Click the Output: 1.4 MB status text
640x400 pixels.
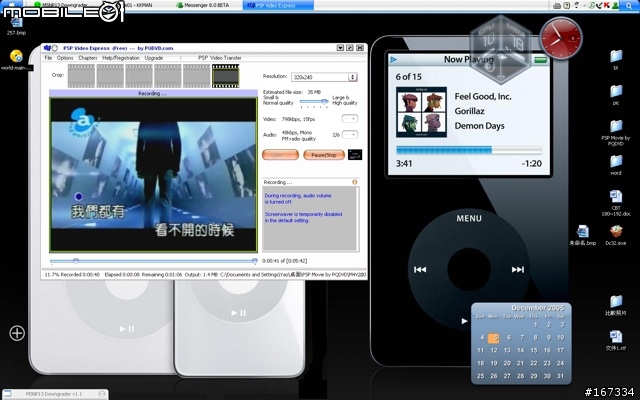[x=201, y=275]
